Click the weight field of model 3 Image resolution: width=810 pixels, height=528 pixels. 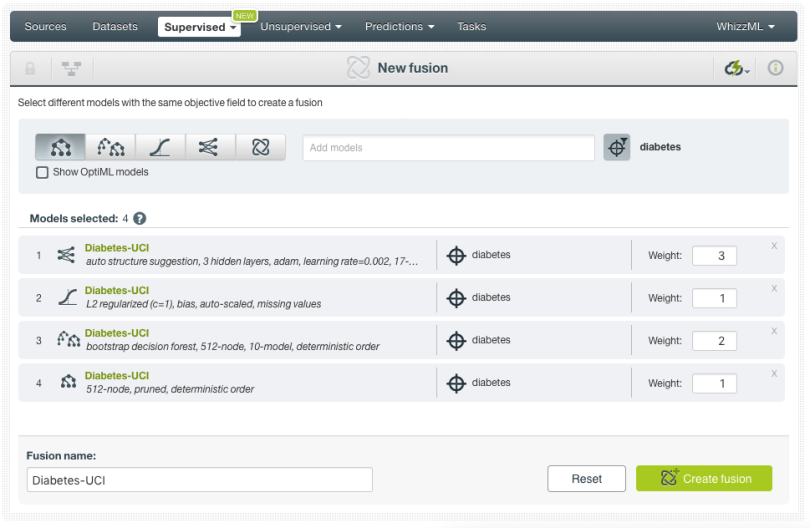(x=714, y=341)
